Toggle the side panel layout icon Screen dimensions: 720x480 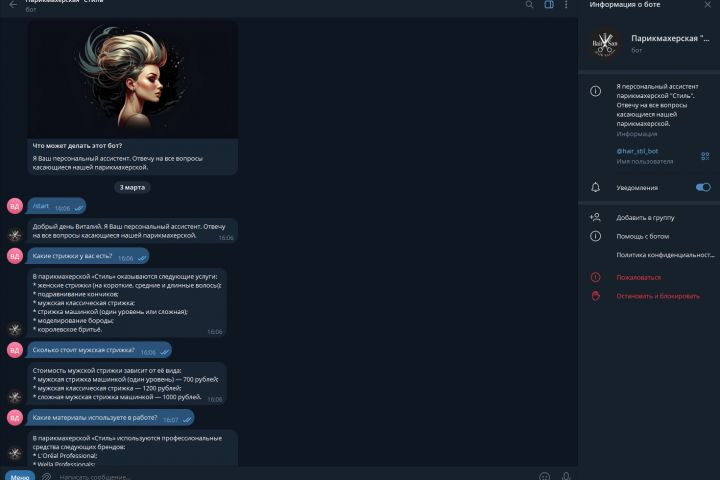coord(549,5)
